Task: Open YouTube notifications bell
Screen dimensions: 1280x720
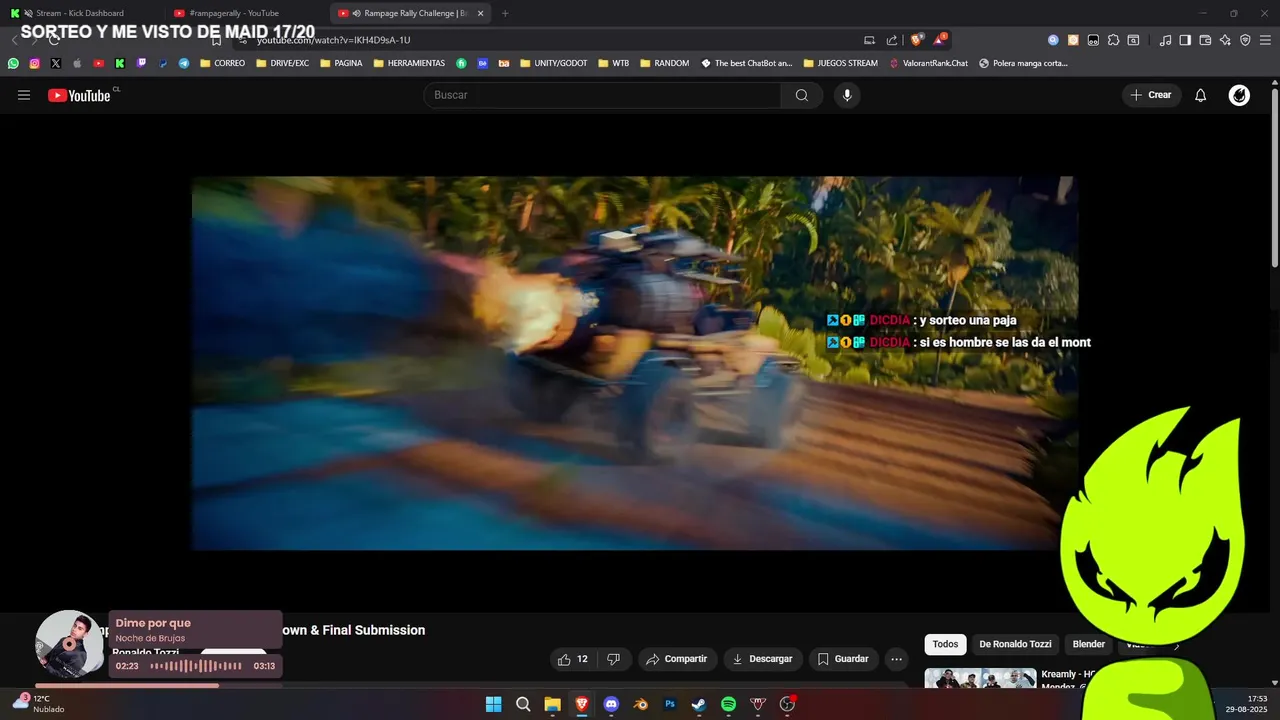Action: (1201, 95)
